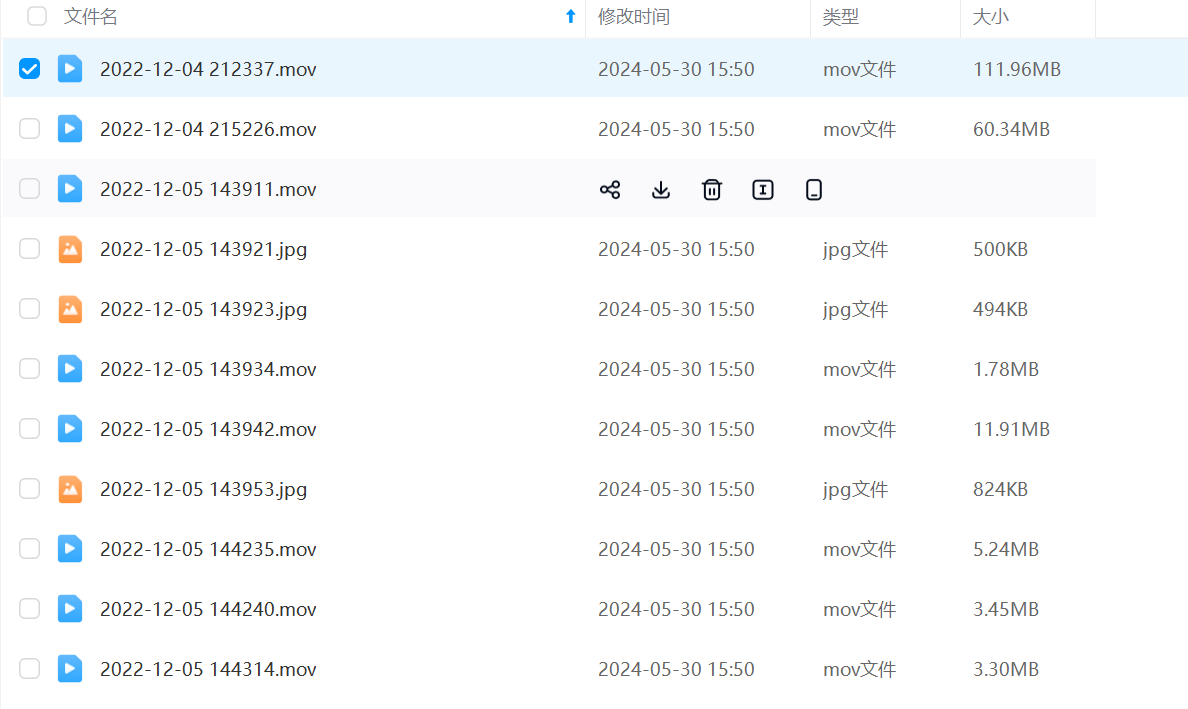Select the 2022-12-05 144314.mov row by its size
Image resolution: width=1188 pixels, height=709 pixels.
click(1006, 669)
